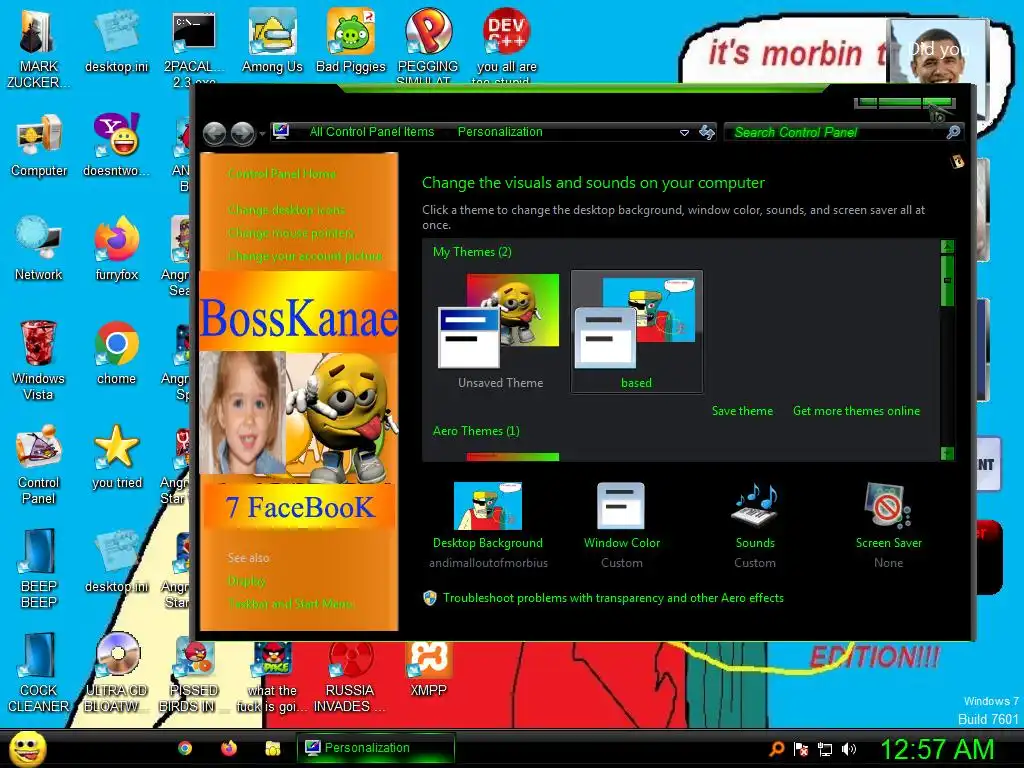Click Change your account picture link

(x=305, y=255)
